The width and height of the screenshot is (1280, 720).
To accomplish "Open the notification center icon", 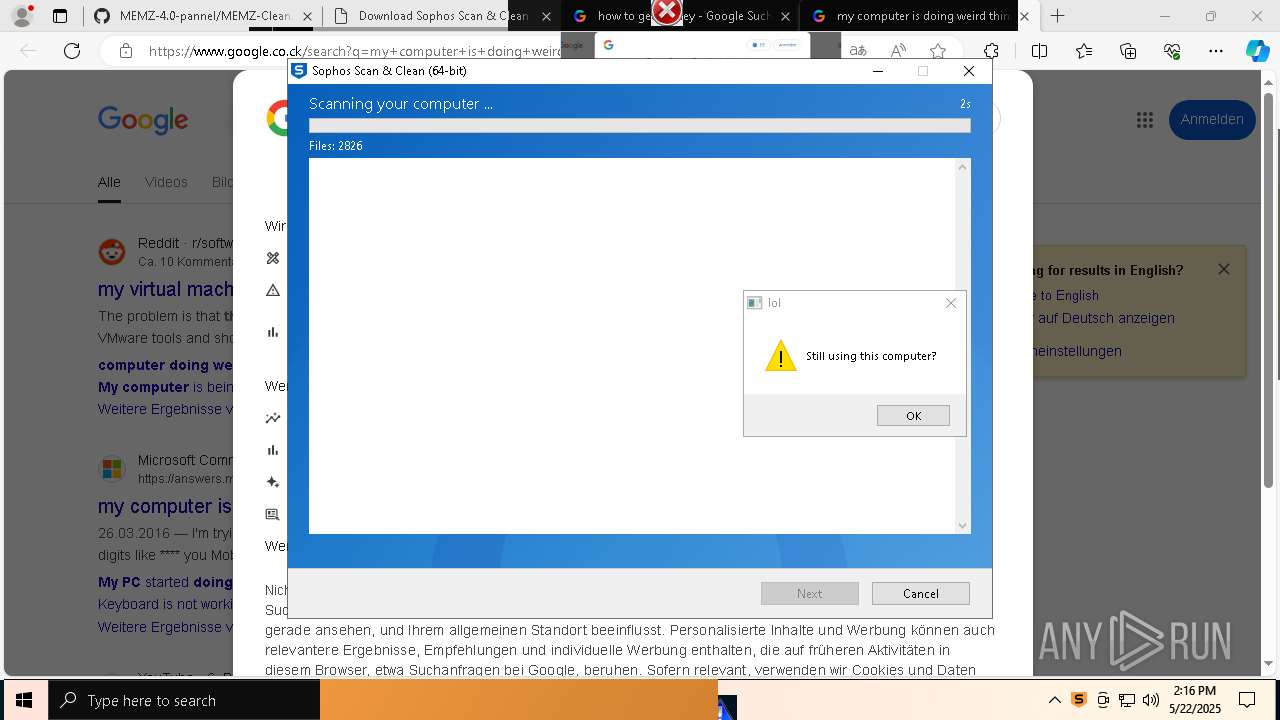I will [1247, 700].
